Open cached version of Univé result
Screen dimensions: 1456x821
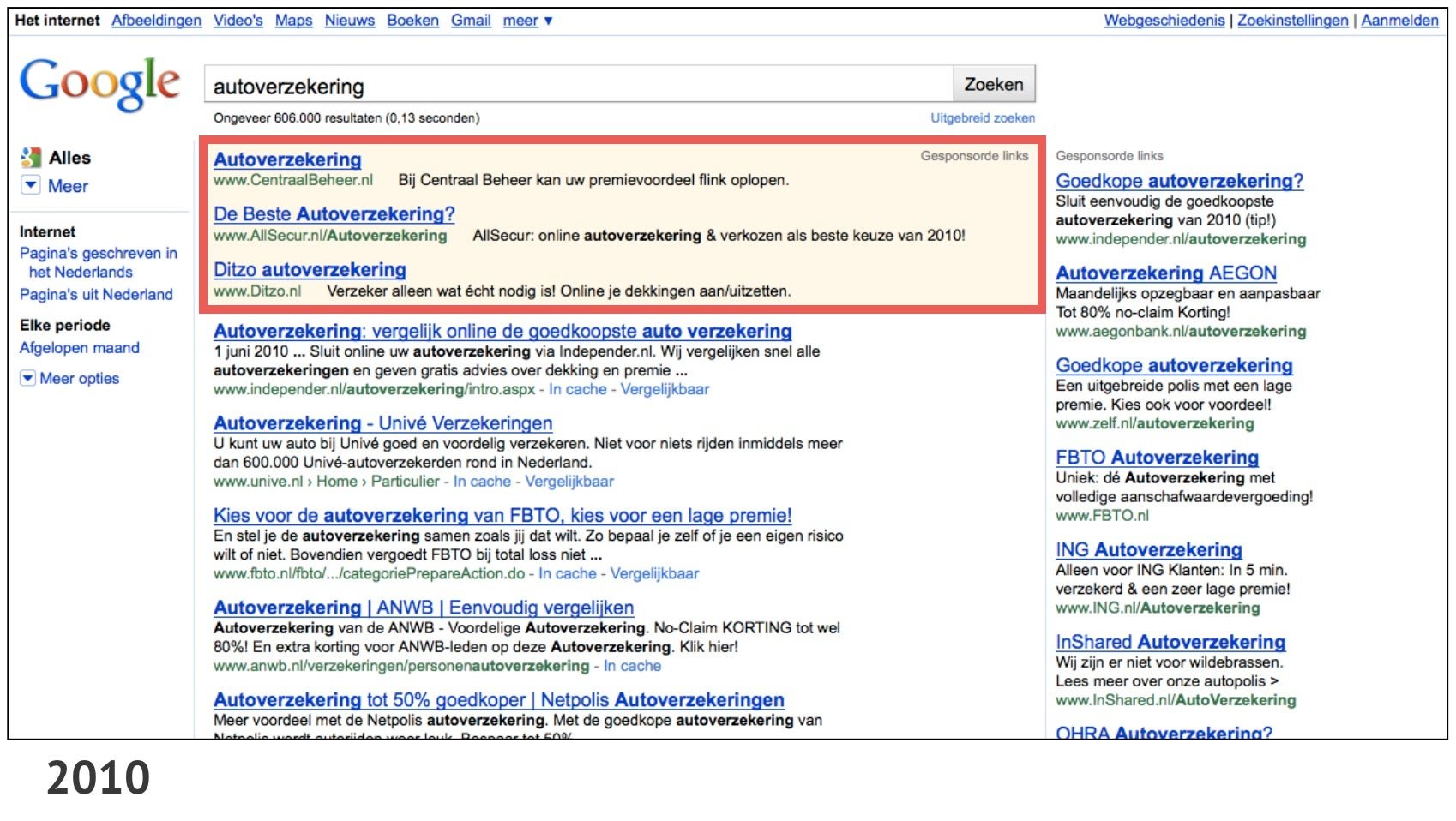point(482,482)
